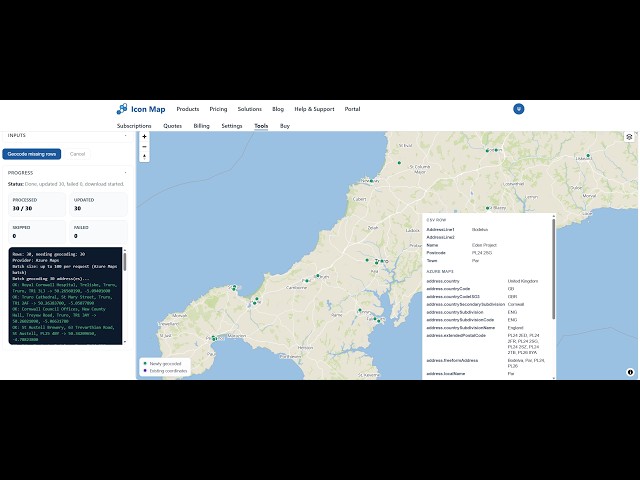
Task: Click the popup scrollbar down arrow
Action: 553,378
